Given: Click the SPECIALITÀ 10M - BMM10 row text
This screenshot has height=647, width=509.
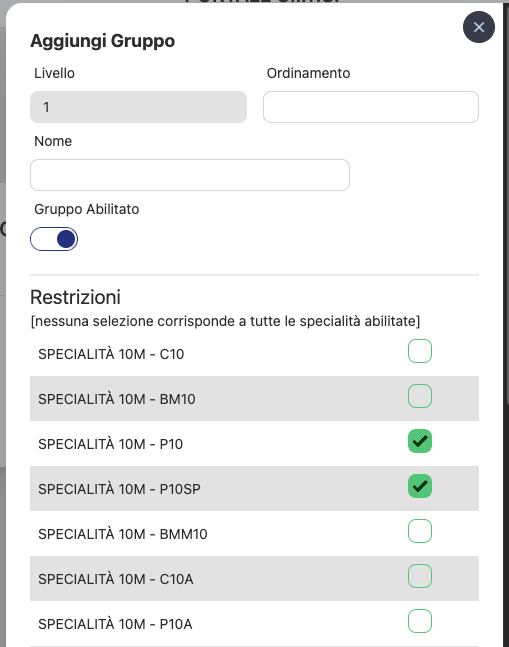Looking at the screenshot, I should 123,534.
